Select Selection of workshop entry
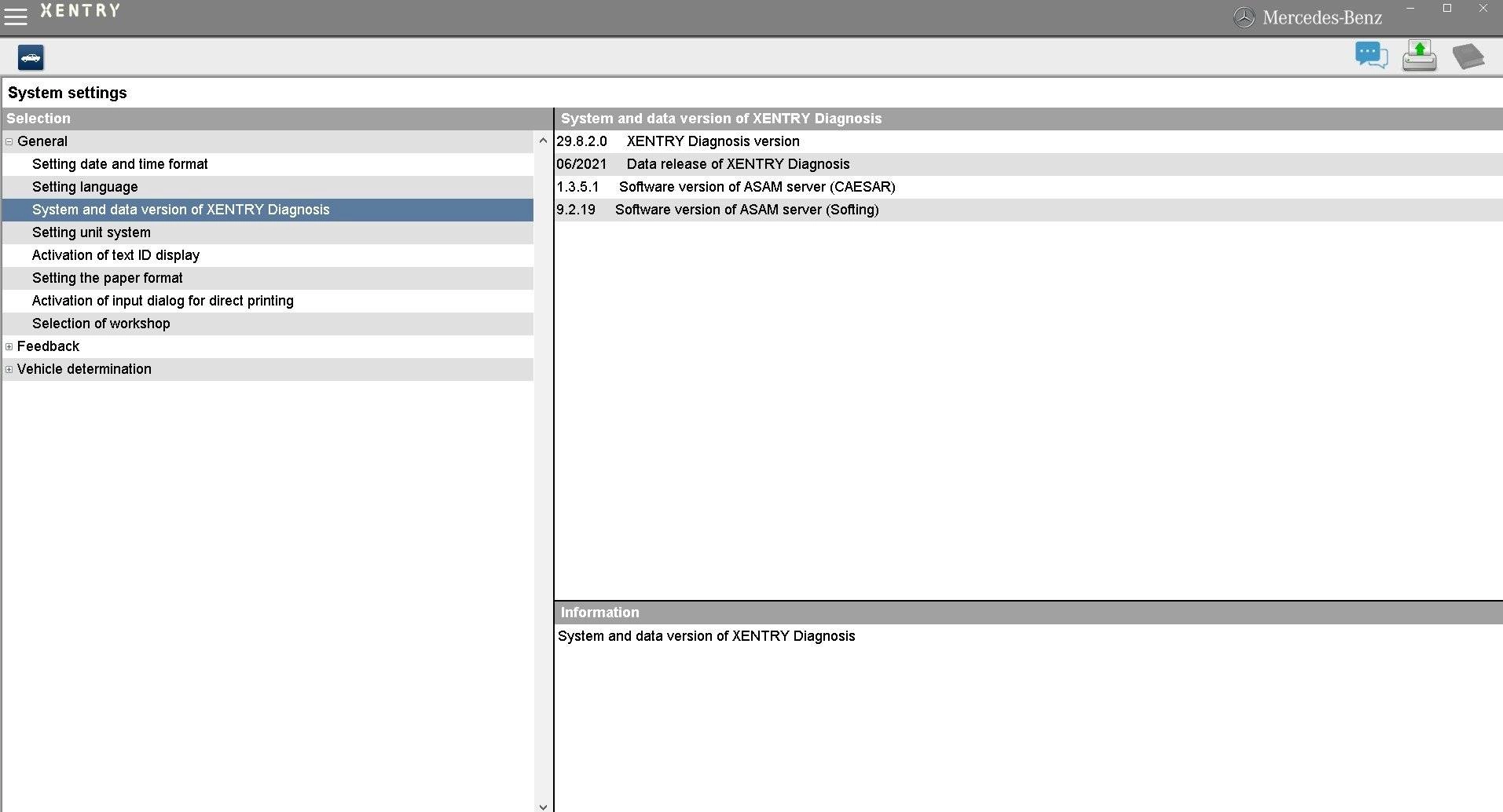Image resolution: width=1503 pixels, height=812 pixels. click(267, 324)
